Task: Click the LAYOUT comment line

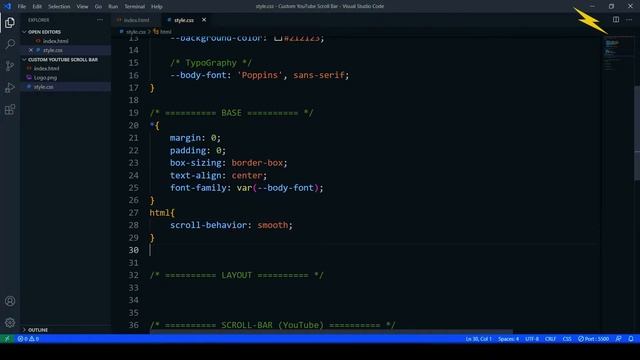Action: 236,275
